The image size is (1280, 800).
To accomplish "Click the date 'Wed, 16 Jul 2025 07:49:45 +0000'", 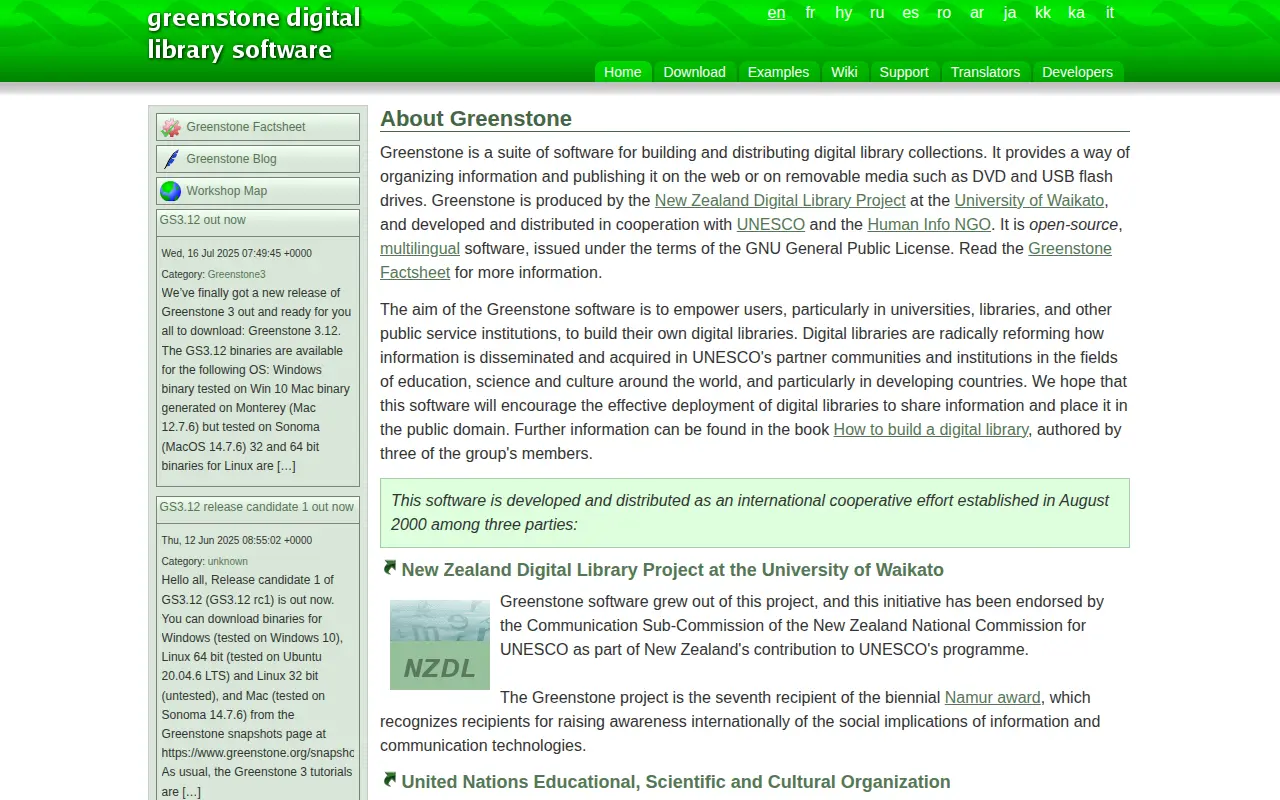I will click(237, 253).
